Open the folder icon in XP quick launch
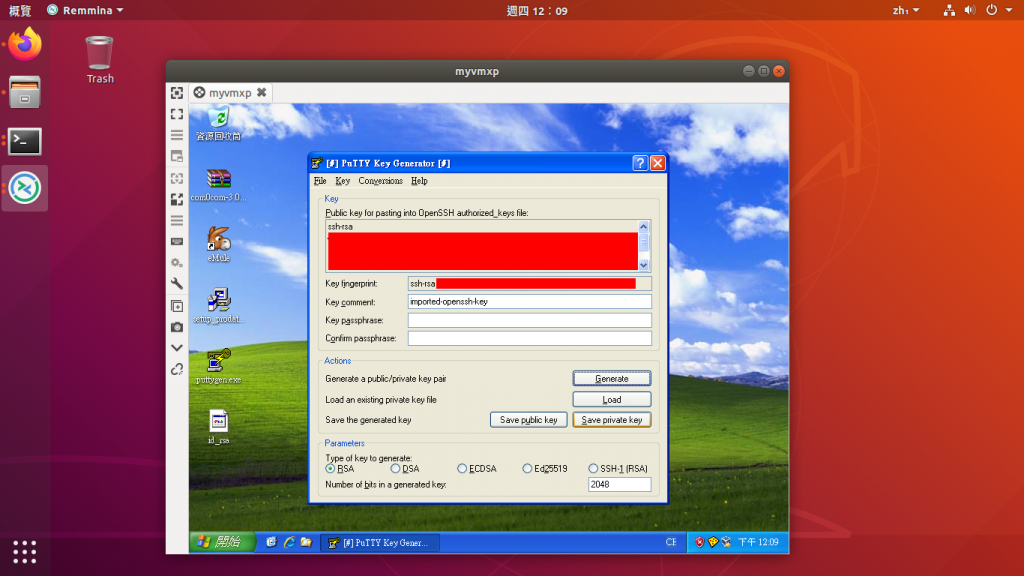 pyautogui.click(x=306, y=542)
